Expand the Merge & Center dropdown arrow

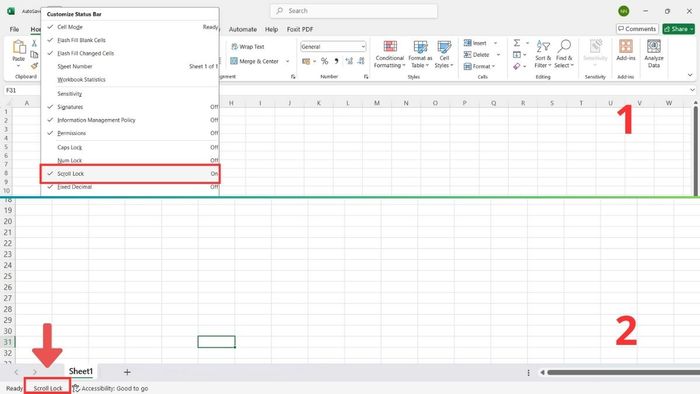coord(288,61)
